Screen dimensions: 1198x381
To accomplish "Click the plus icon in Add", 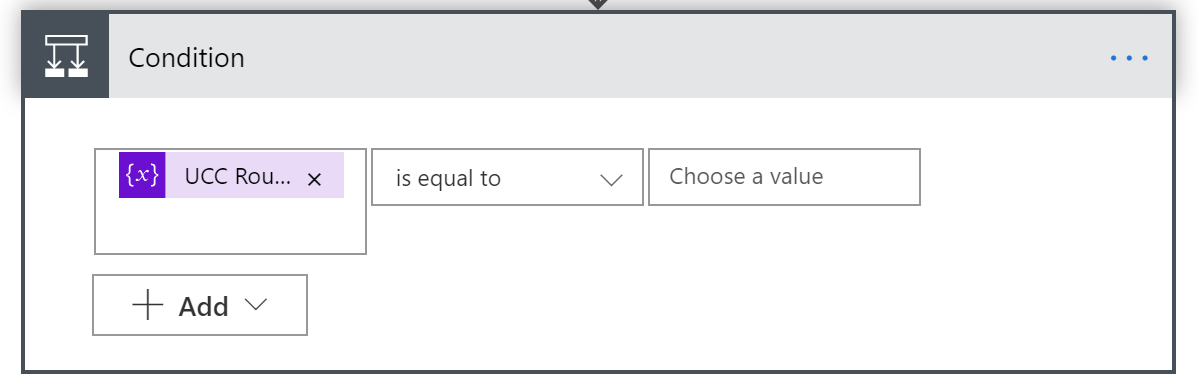I will click(x=147, y=305).
